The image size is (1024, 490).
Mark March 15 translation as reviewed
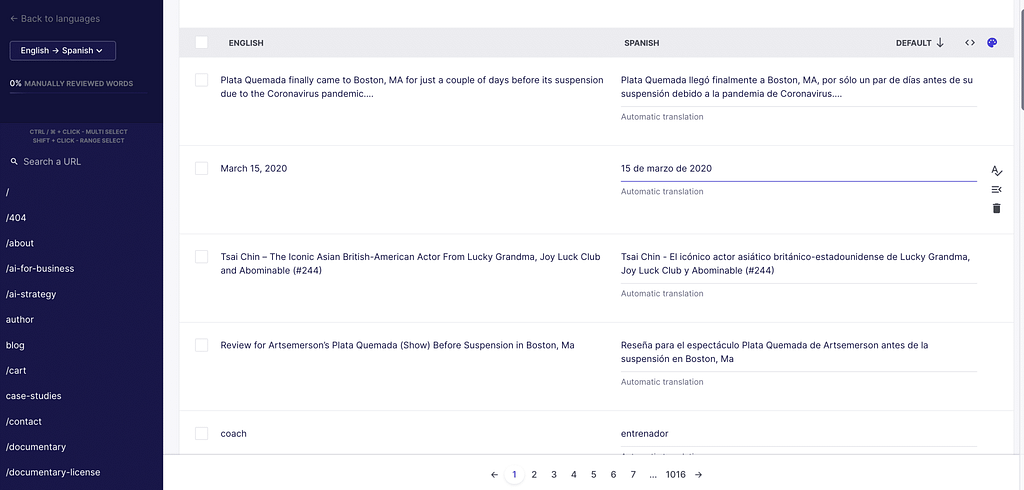tap(996, 171)
